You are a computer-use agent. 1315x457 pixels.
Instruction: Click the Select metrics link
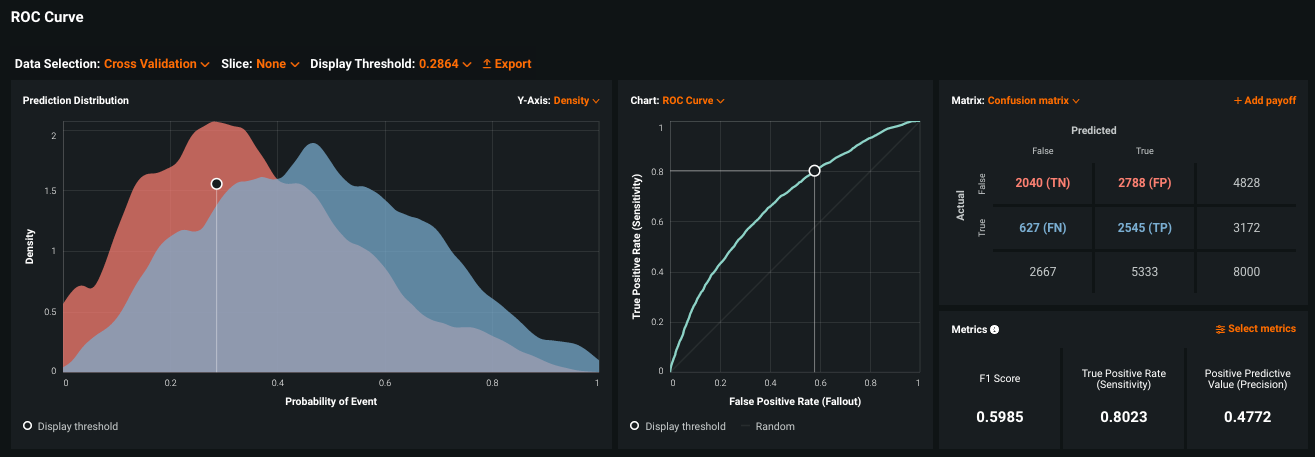point(1261,329)
